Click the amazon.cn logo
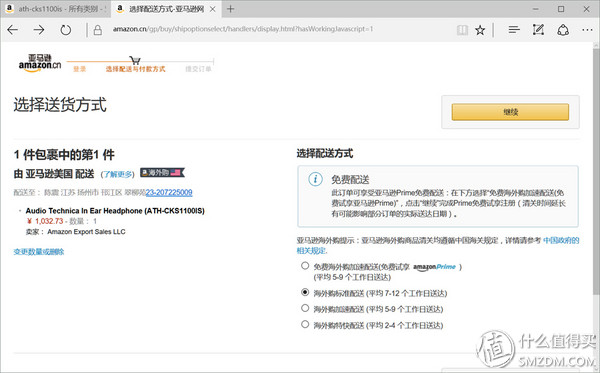This screenshot has height=373, width=600. [x=40, y=64]
